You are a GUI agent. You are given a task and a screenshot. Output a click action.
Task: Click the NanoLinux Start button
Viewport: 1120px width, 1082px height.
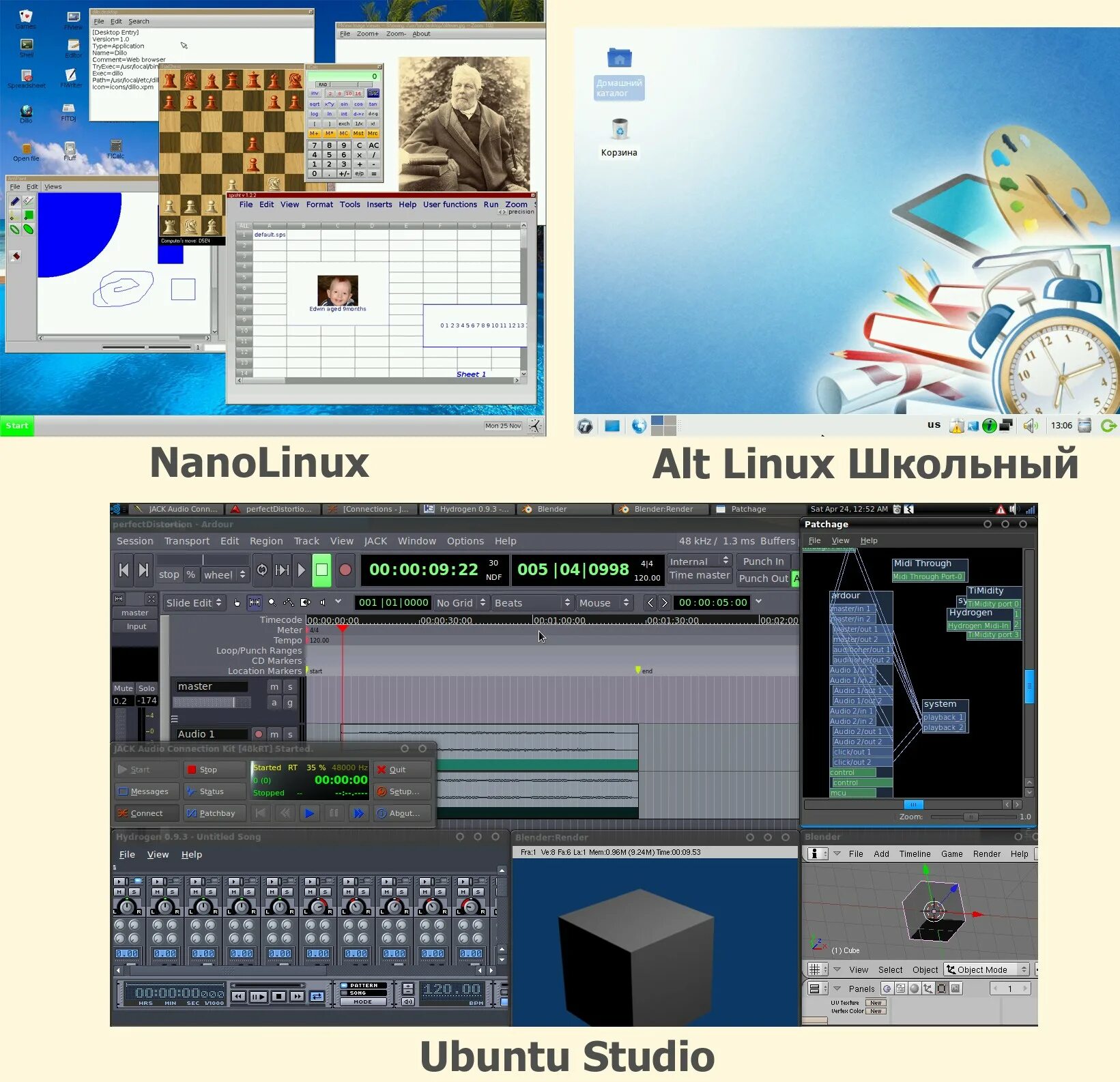click(17, 426)
